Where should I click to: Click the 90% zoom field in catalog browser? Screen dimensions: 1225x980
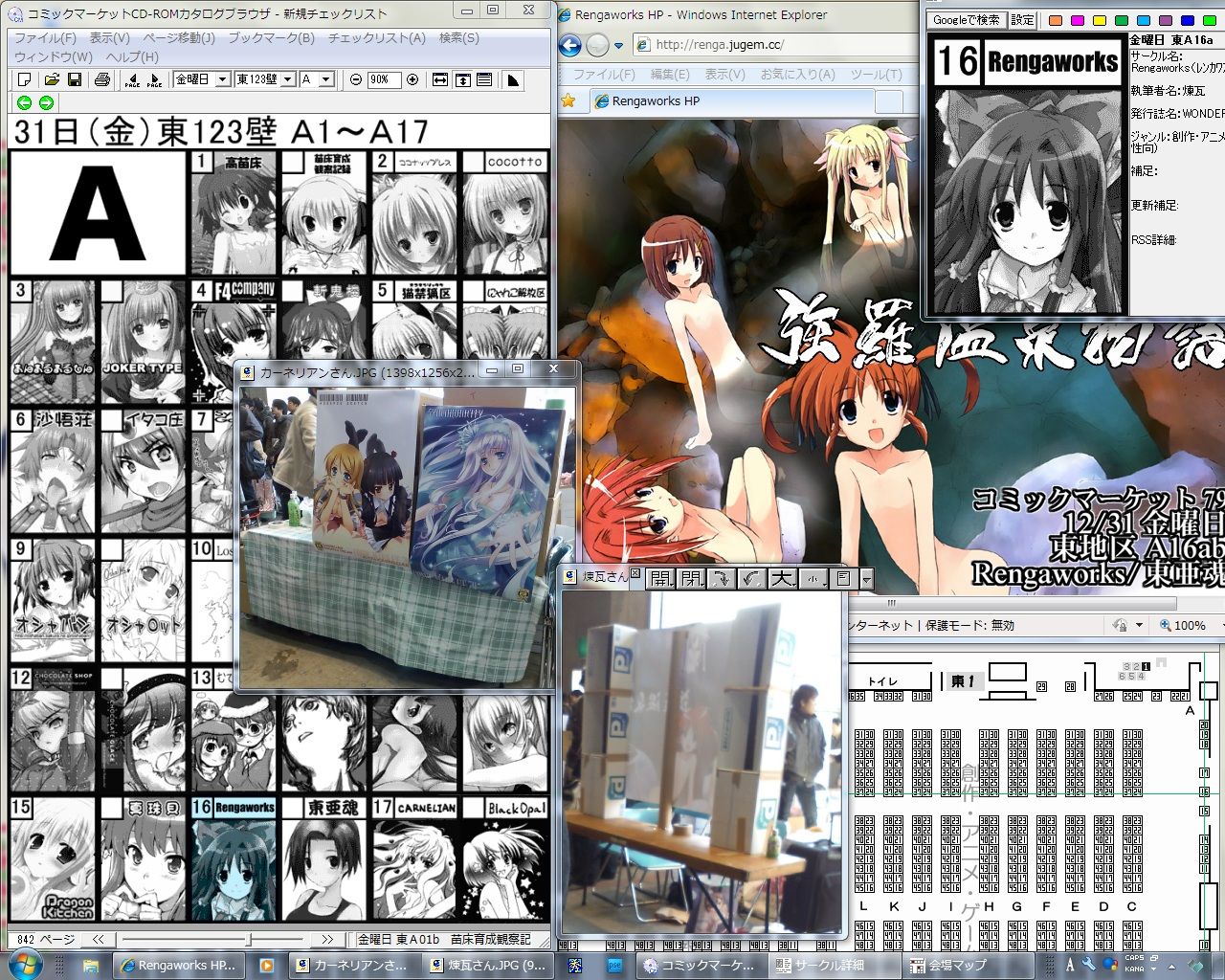pos(384,79)
